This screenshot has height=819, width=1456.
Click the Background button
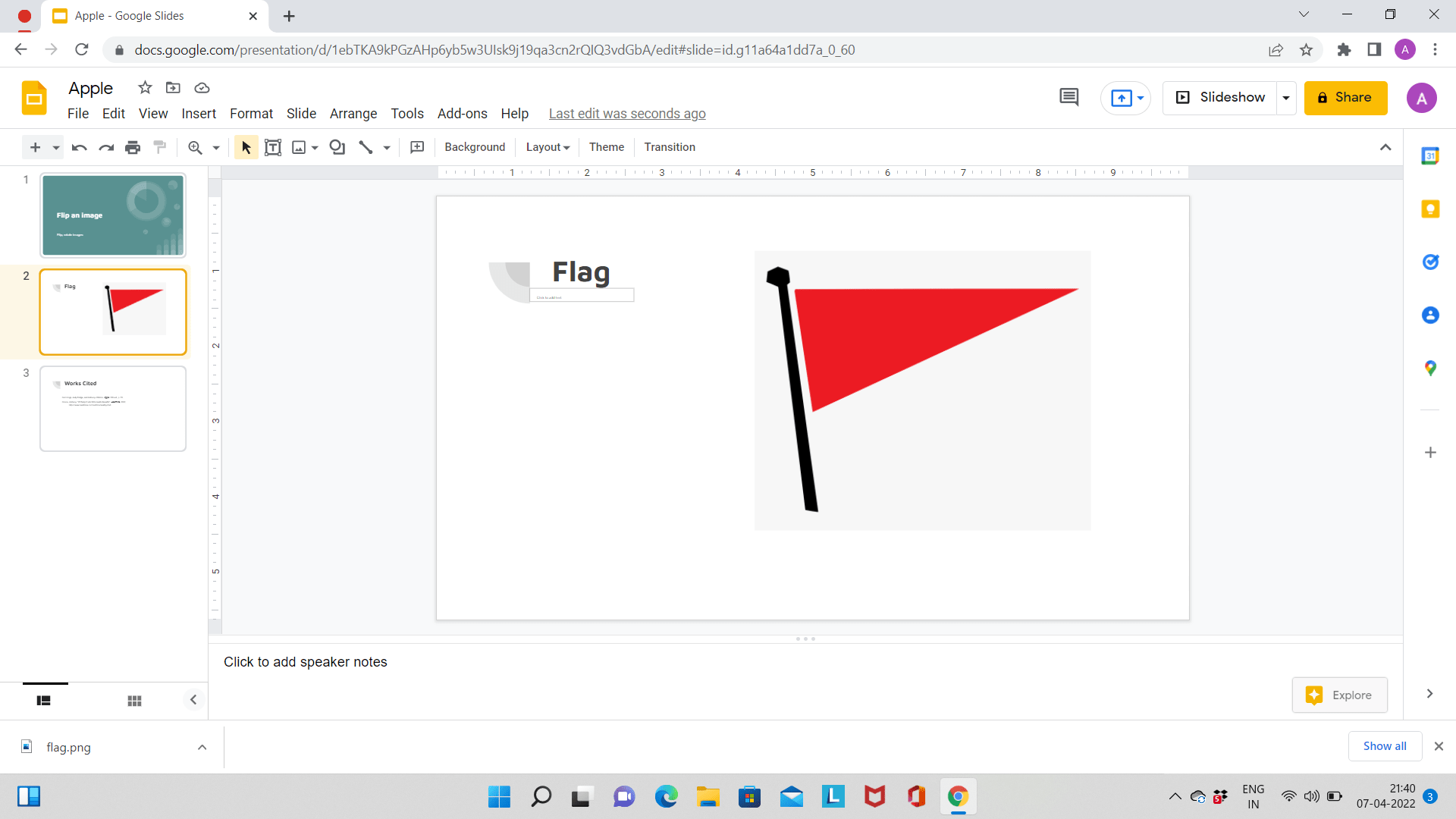tap(475, 147)
